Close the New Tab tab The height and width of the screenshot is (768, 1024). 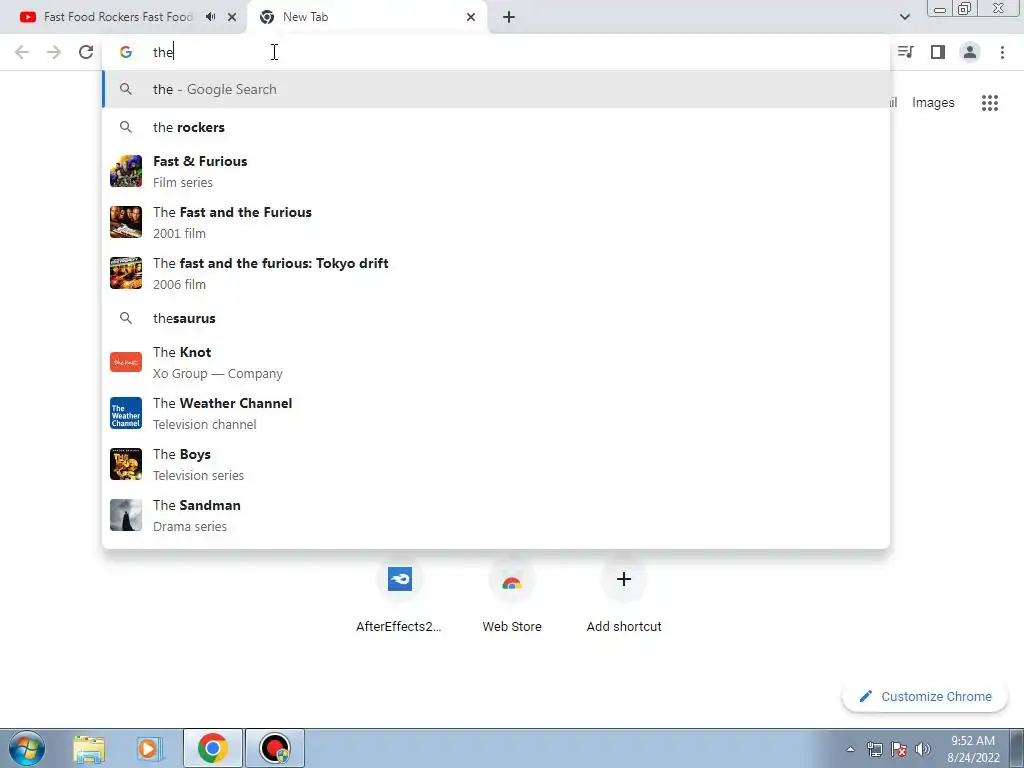[x=471, y=17]
